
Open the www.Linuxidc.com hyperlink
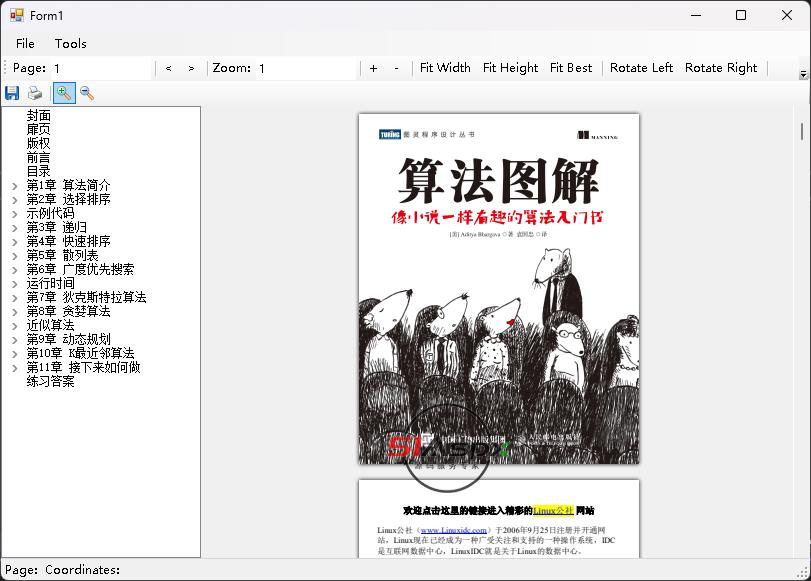pos(454,530)
